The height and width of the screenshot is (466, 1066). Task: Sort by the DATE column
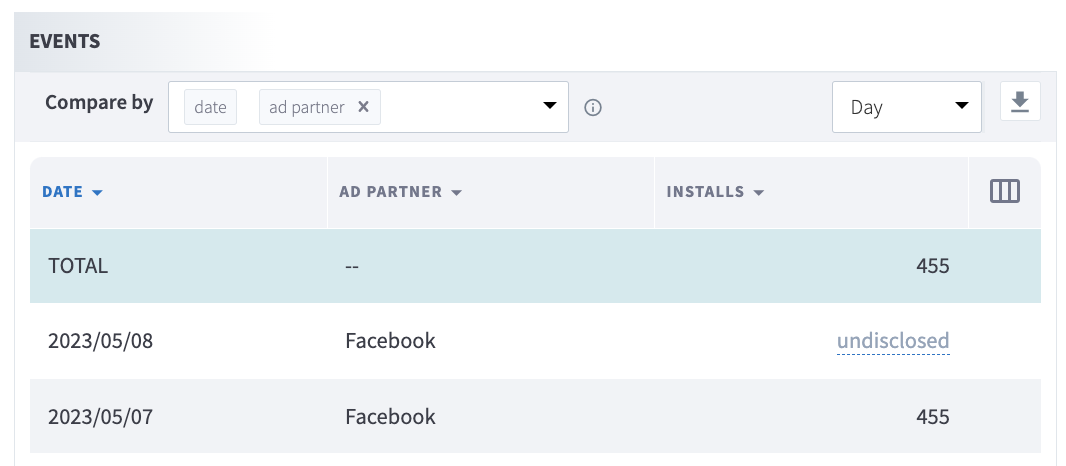tap(72, 192)
